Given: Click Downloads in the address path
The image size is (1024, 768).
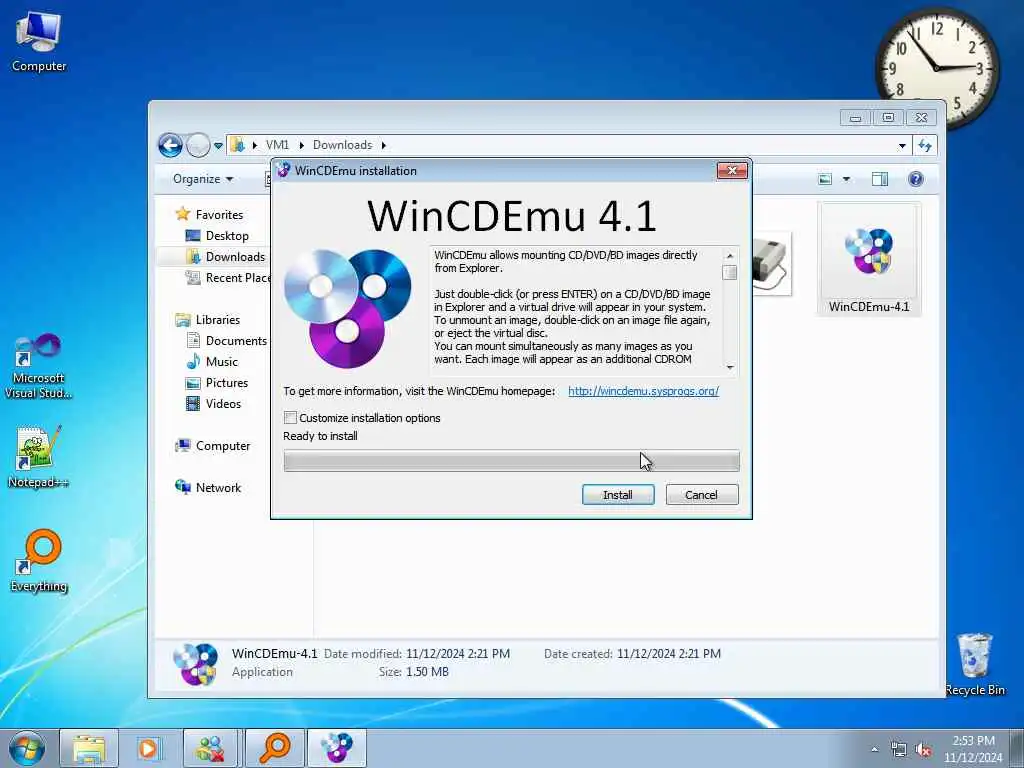Looking at the screenshot, I should 342,145.
